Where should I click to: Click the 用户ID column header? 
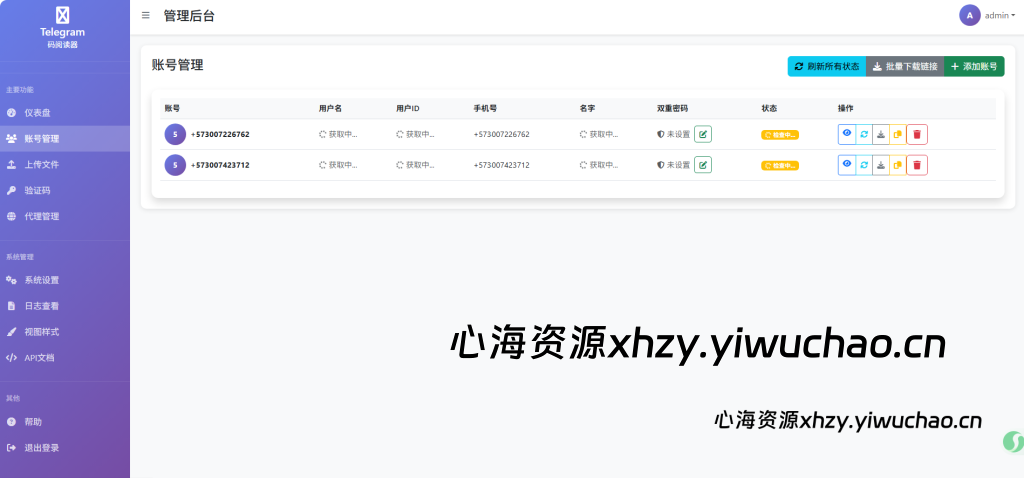408,108
